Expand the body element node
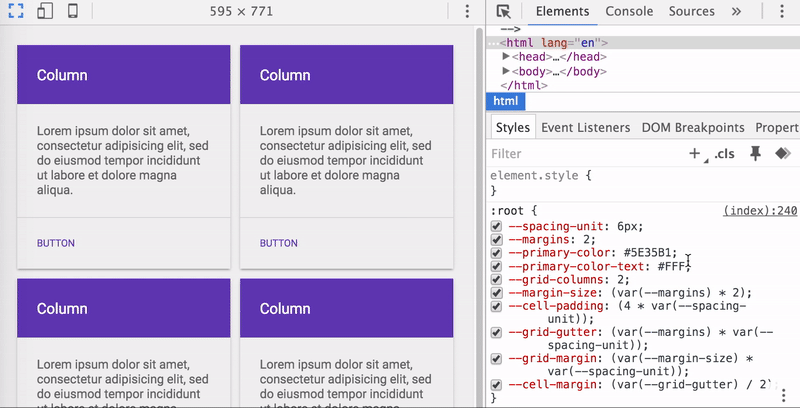Screen dimensions: 800x408 pos(506,71)
